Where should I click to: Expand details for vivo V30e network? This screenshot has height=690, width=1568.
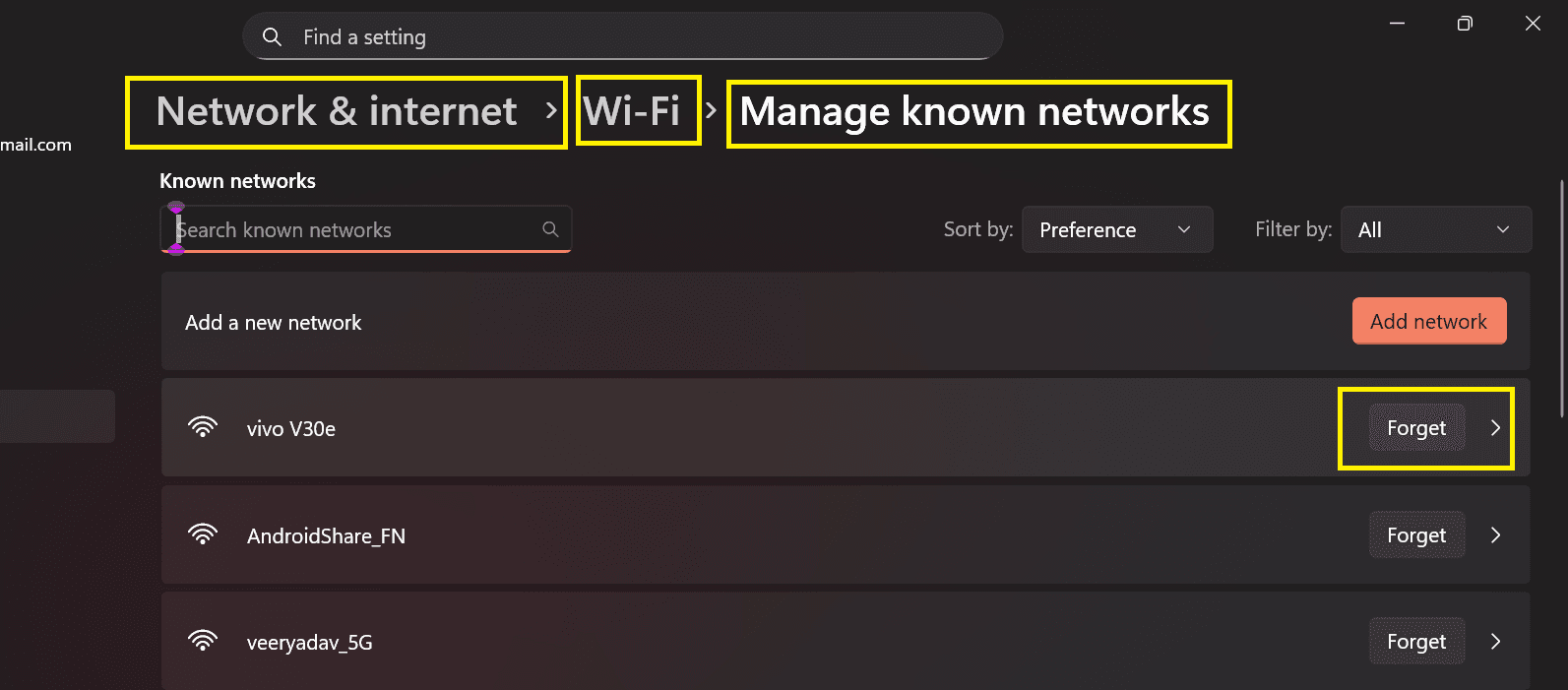click(1495, 427)
